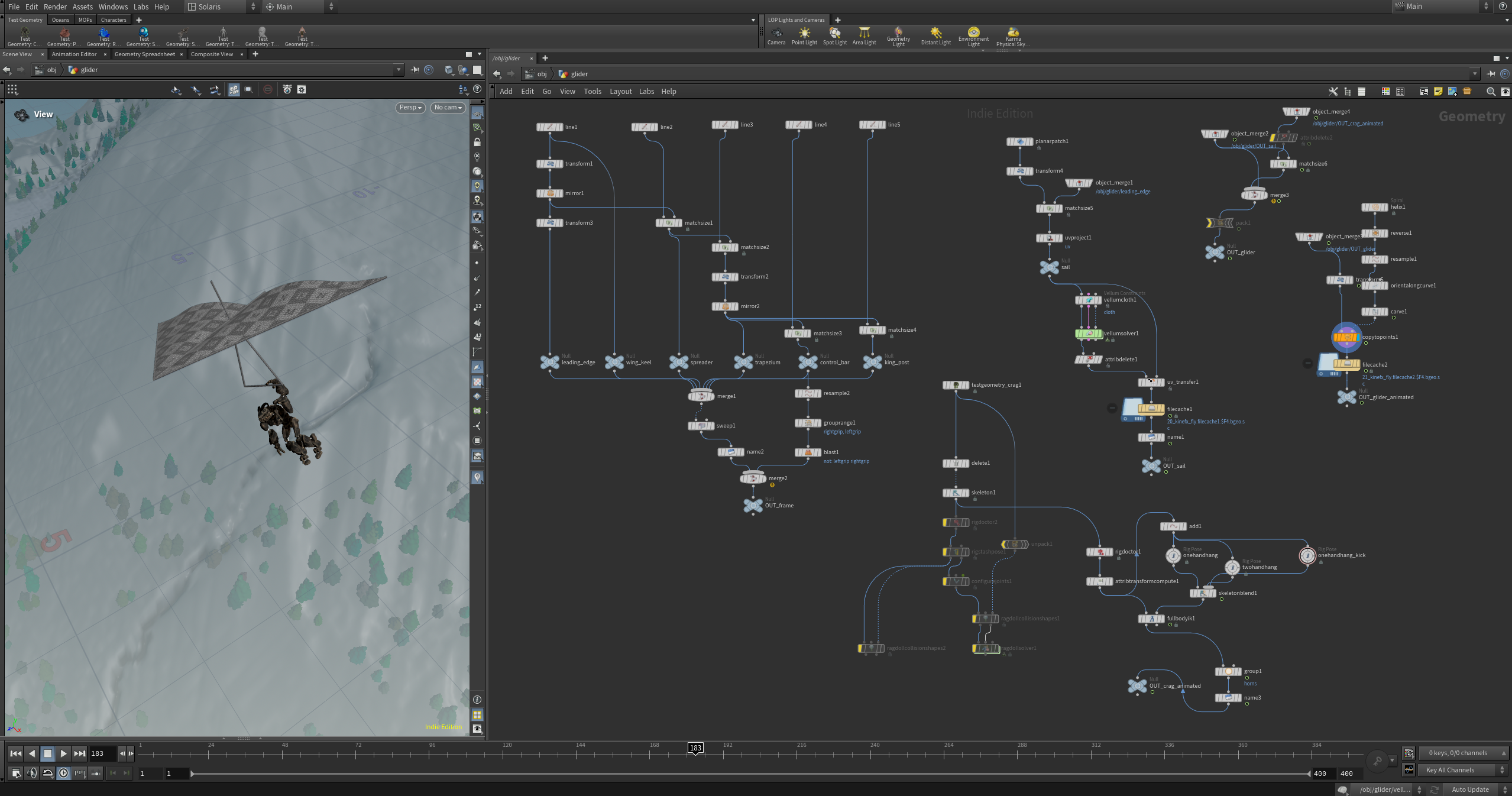Click the Spot Light shelf tool
This screenshot has height=796, width=1512.
pos(835,36)
